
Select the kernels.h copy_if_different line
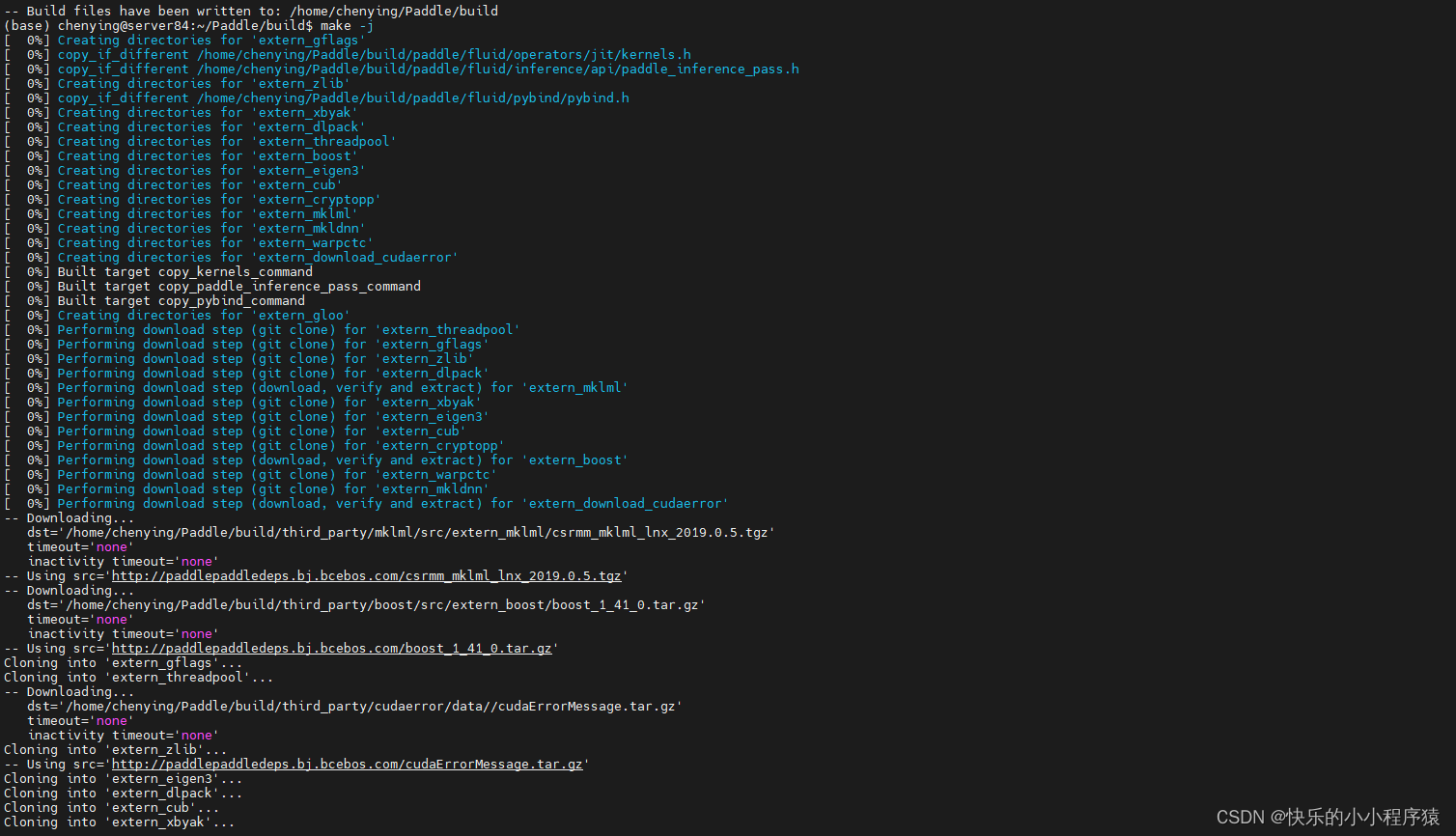click(348, 54)
